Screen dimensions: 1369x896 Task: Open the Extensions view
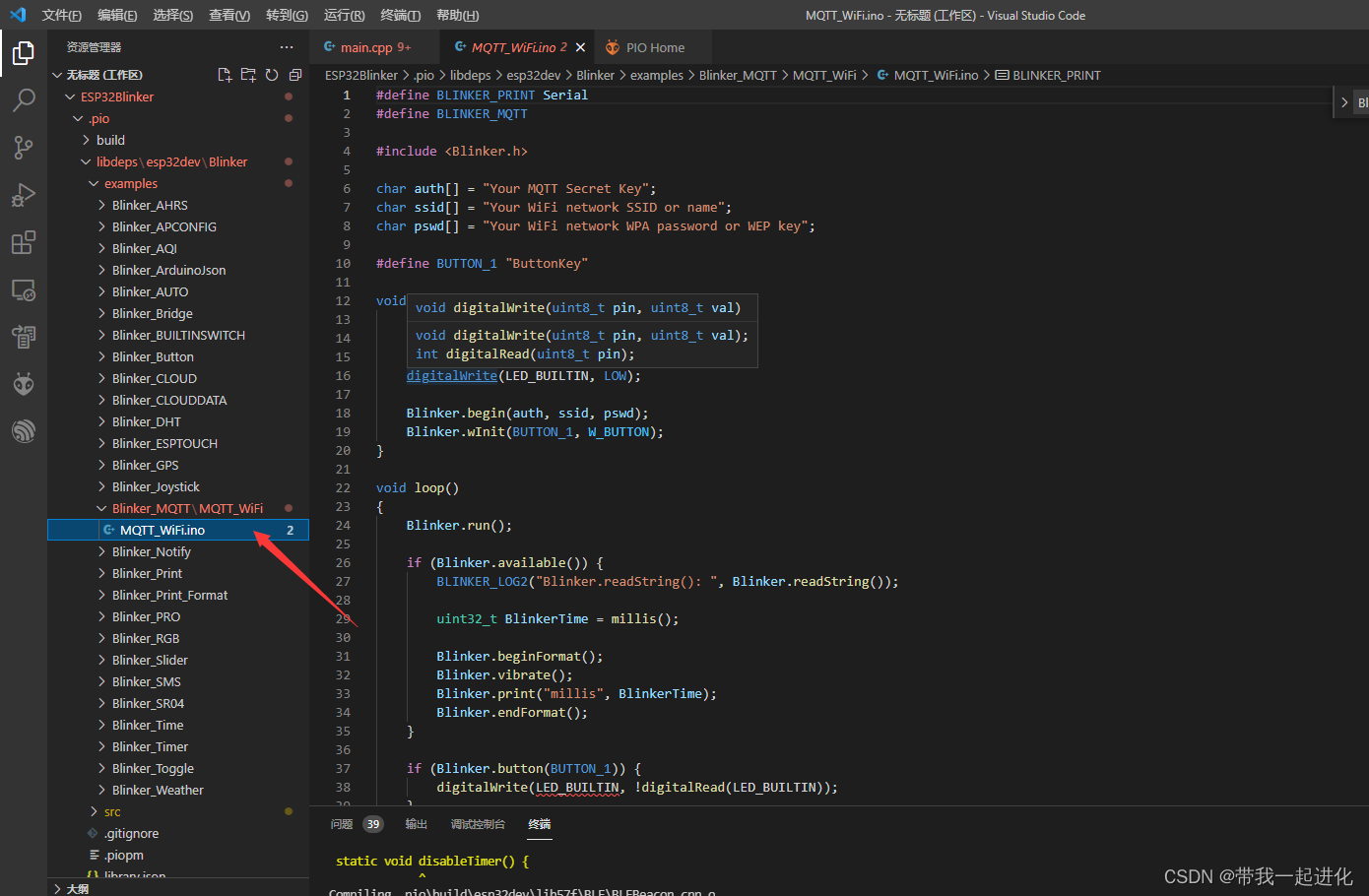click(24, 242)
